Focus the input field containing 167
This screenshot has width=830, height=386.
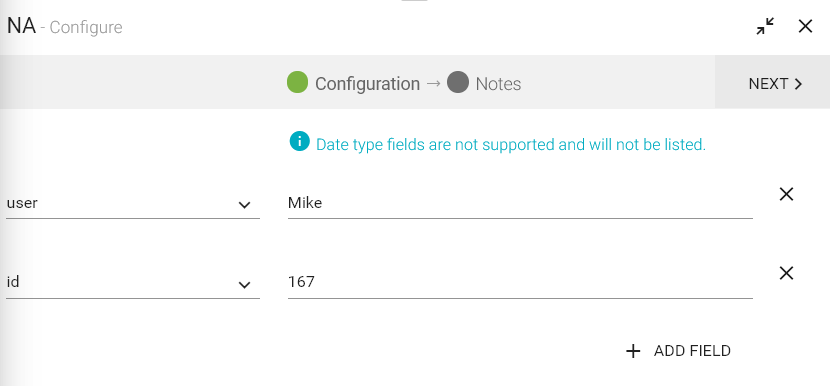point(520,283)
